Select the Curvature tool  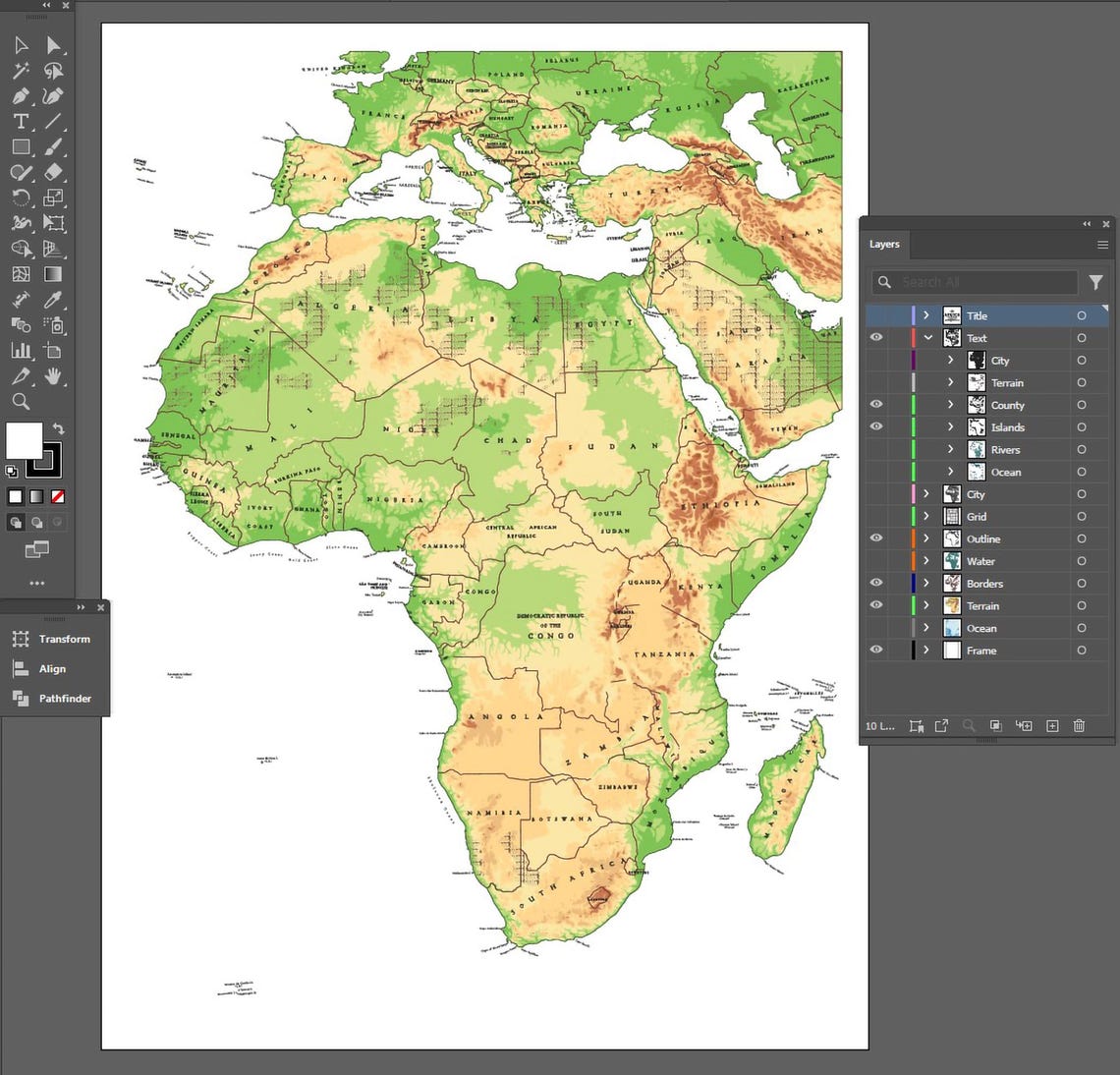[54, 96]
